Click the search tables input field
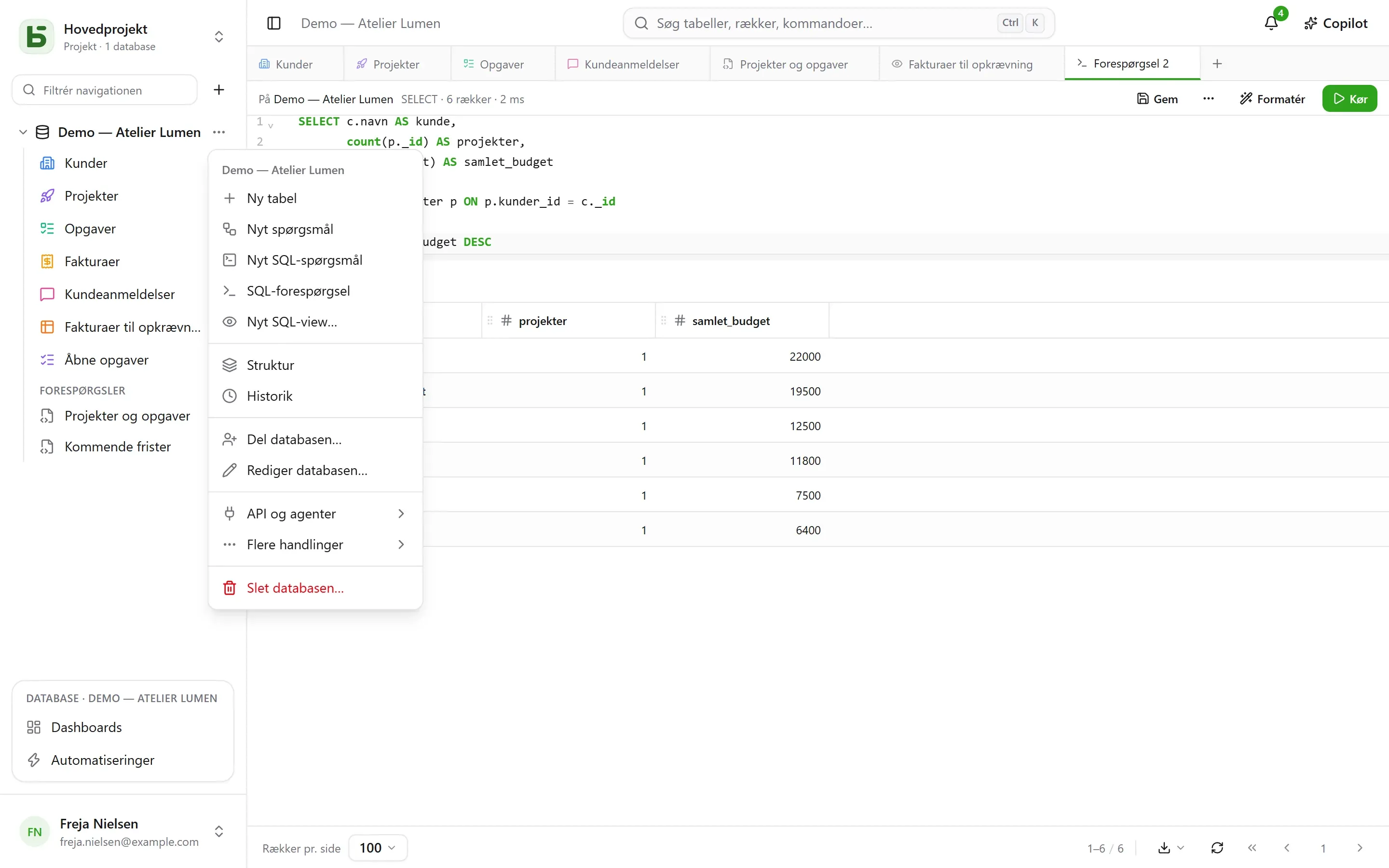Viewport: 1389px width, 868px height. pos(839,23)
